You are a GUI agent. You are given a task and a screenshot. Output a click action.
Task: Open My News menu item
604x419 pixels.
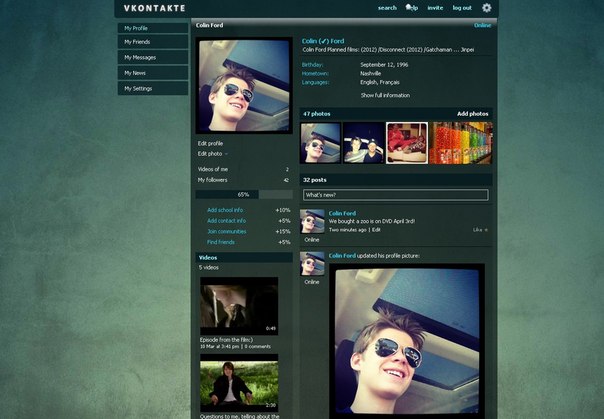(153, 73)
